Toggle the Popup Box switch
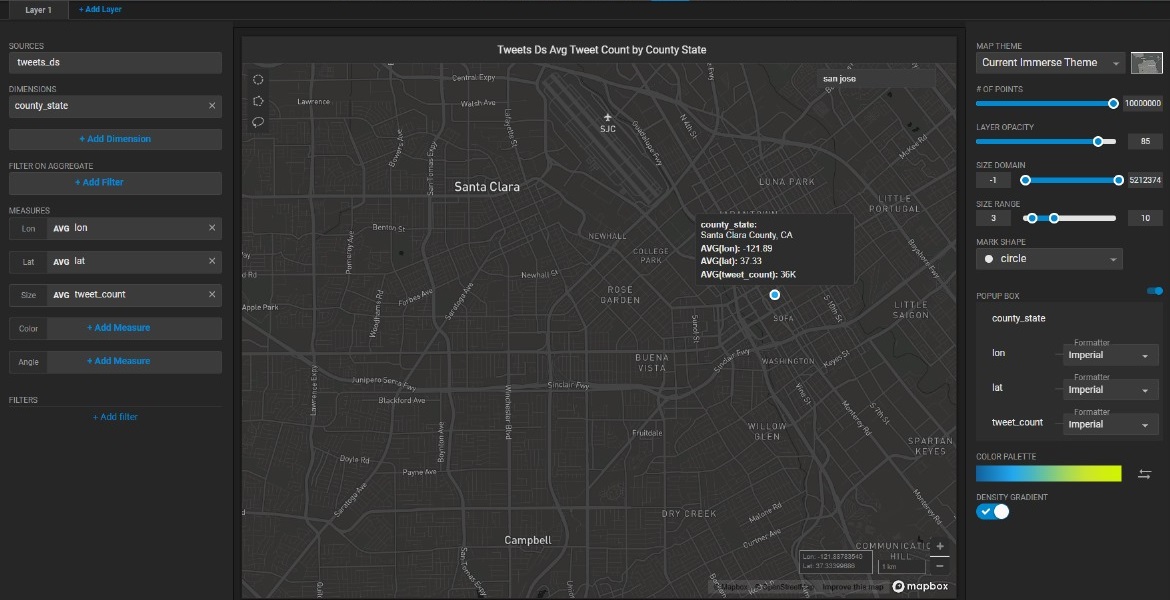Image resolution: width=1170 pixels, height=600 pixels. (x=1155, y=291)
